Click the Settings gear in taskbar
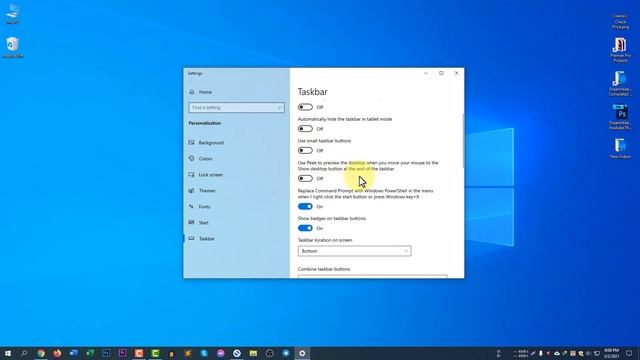640x360 pixels. click(x=302, y=353)
